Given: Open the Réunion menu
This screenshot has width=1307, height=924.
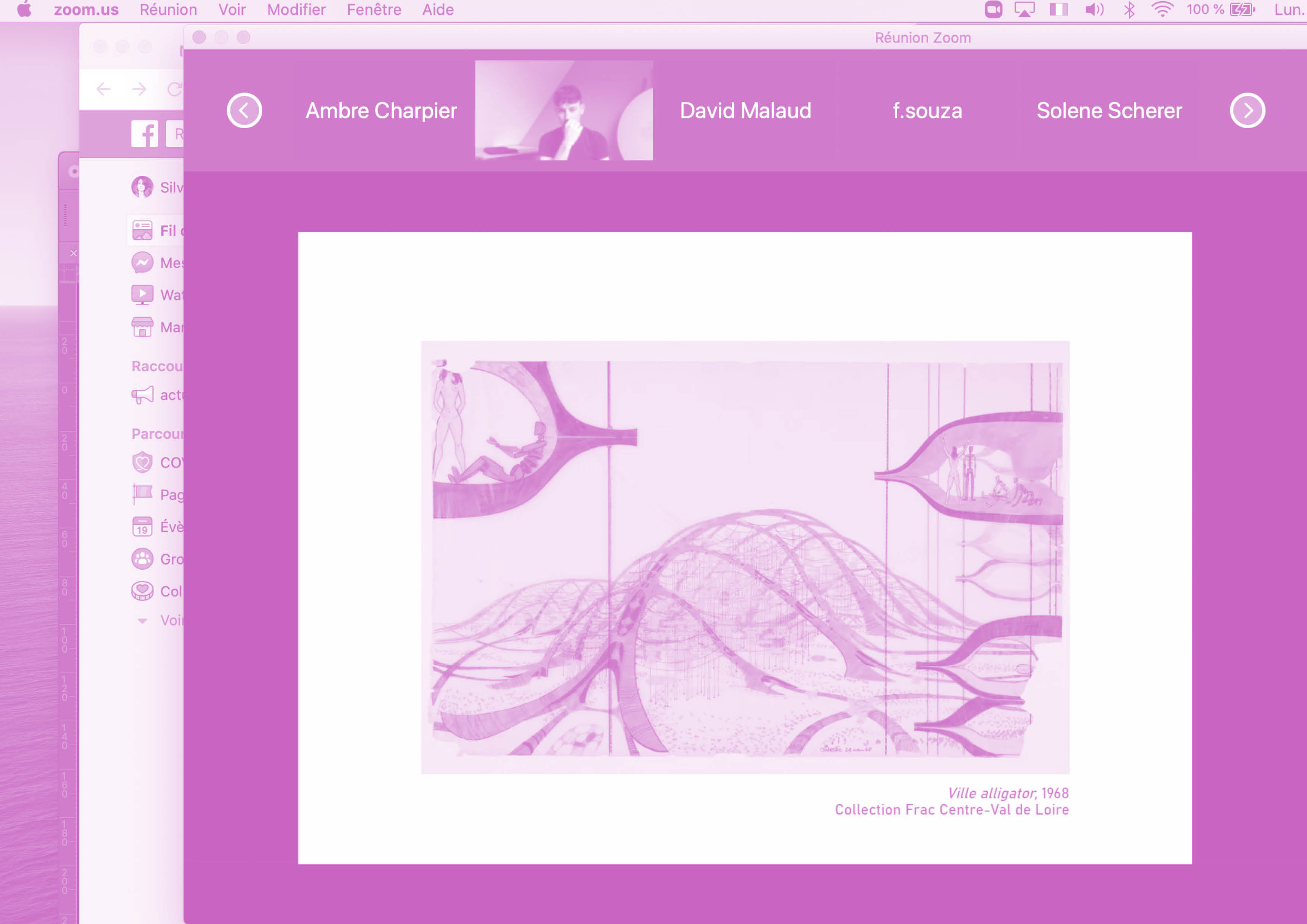Looking at the screenshot, I should 168,10.
